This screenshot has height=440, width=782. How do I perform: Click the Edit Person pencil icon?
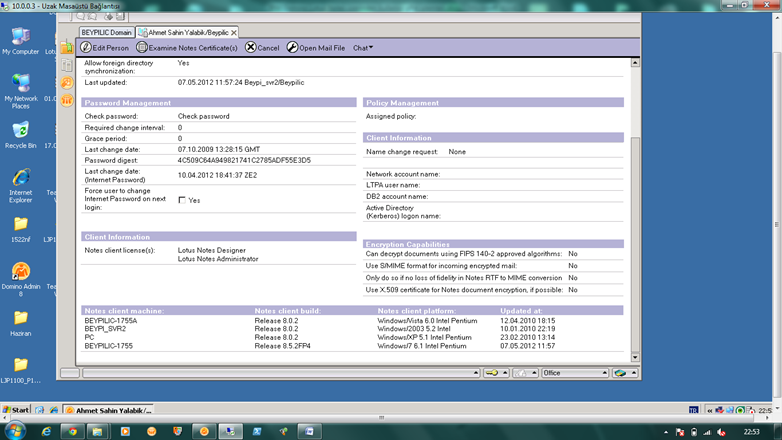click(86, 47)
